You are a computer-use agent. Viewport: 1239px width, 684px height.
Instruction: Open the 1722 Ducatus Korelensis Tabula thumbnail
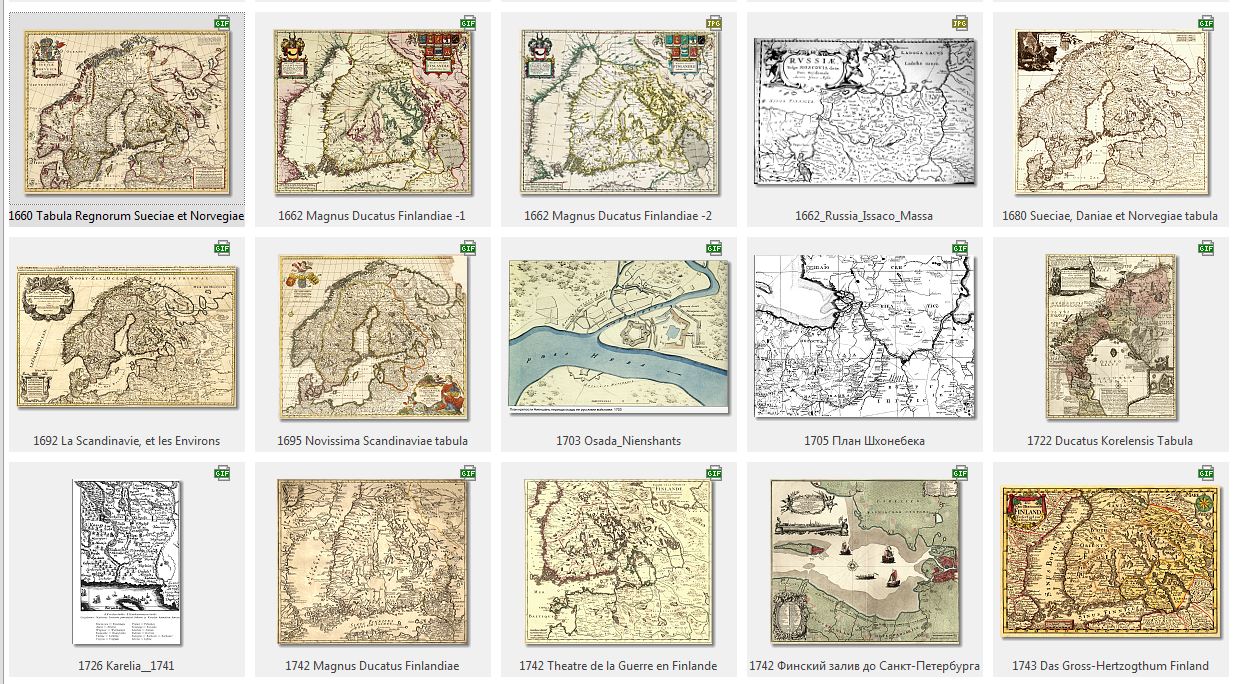[x=1109, y=336]
